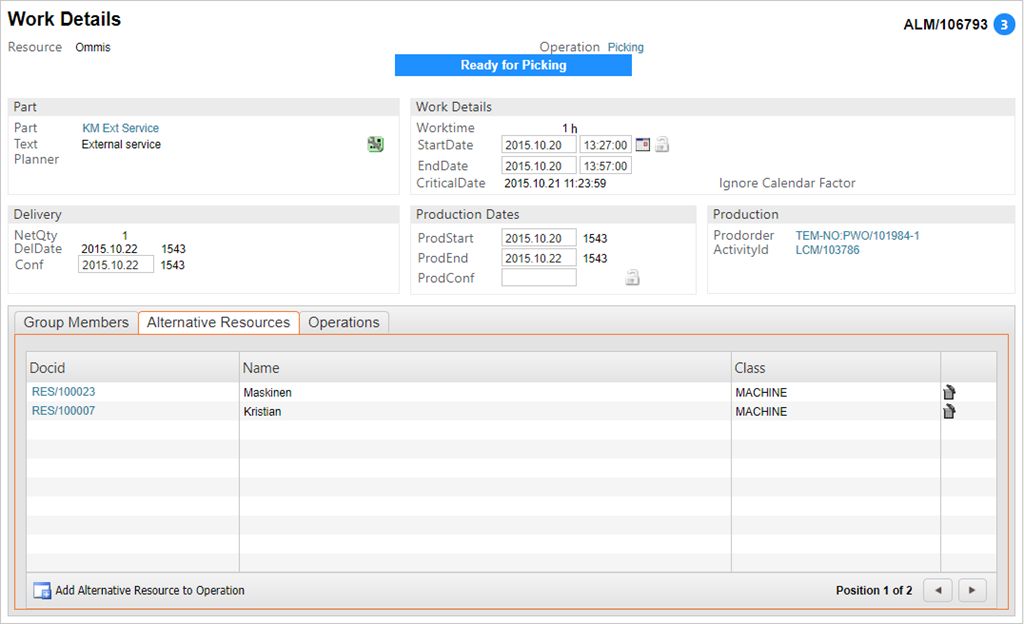Click the lock icon next to StartDate

point(662,145)
